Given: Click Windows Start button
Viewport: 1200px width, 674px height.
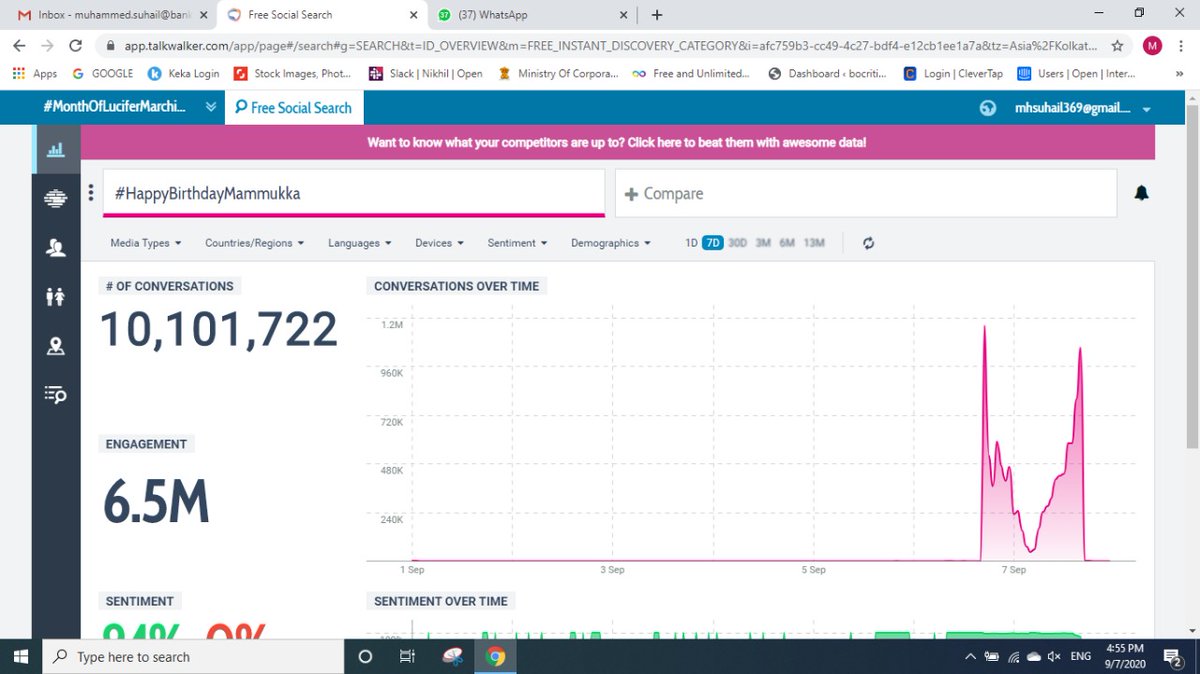Looking at the screenshot, I should coord(21,657).
